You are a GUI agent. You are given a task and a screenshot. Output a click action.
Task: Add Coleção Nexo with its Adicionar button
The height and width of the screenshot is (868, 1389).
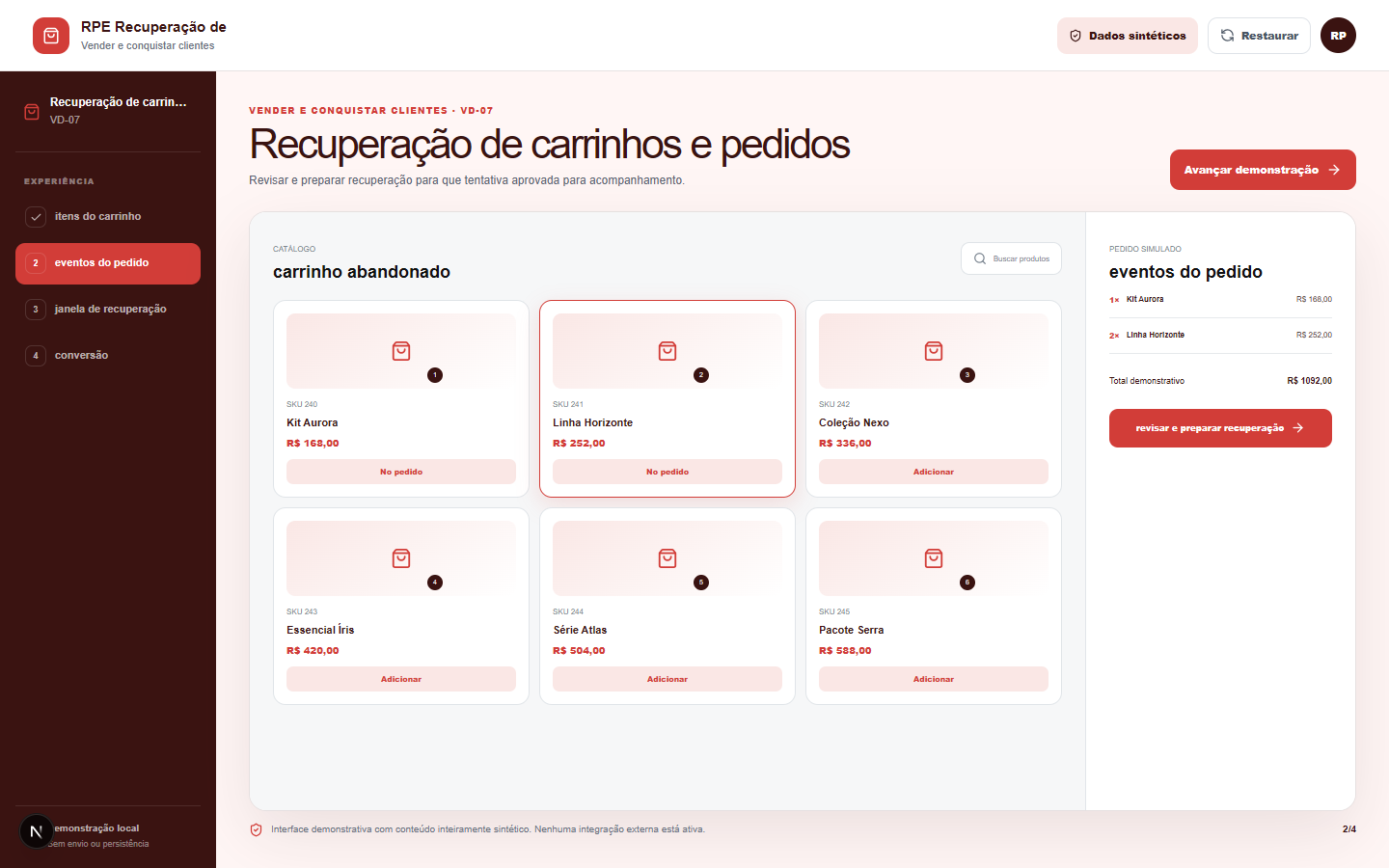pos(934,472)
